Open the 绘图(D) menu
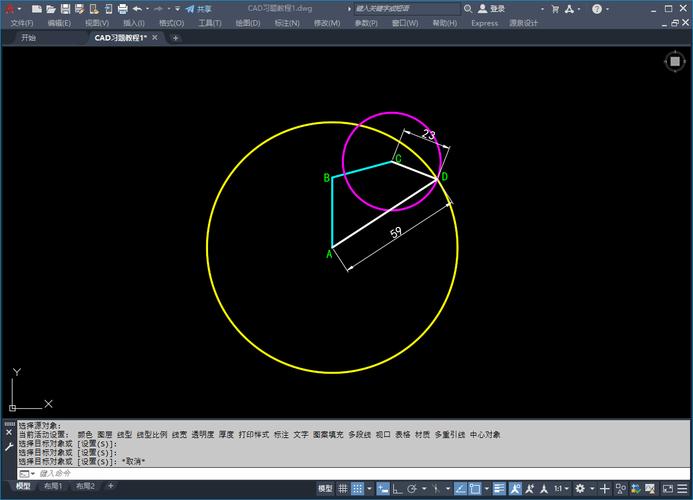The image size is (693, 500). point(247,22)
